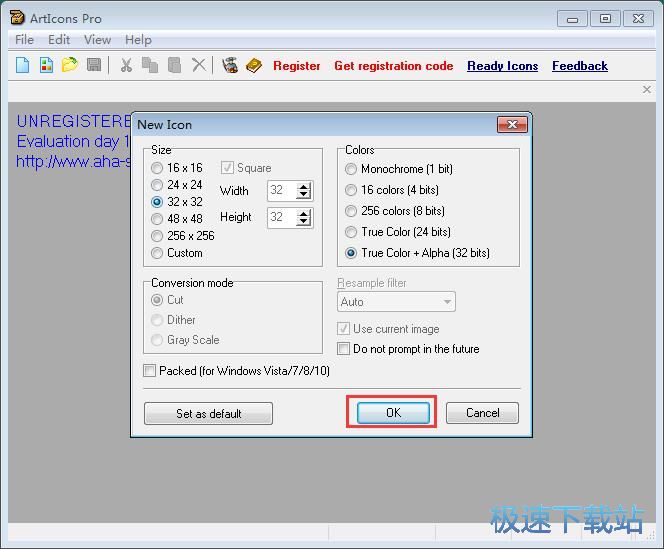Image resolution: width=664 pixels, height=549 pixels.
Task: Click the Delete X toolbar icon
Action: pos(199,66)
